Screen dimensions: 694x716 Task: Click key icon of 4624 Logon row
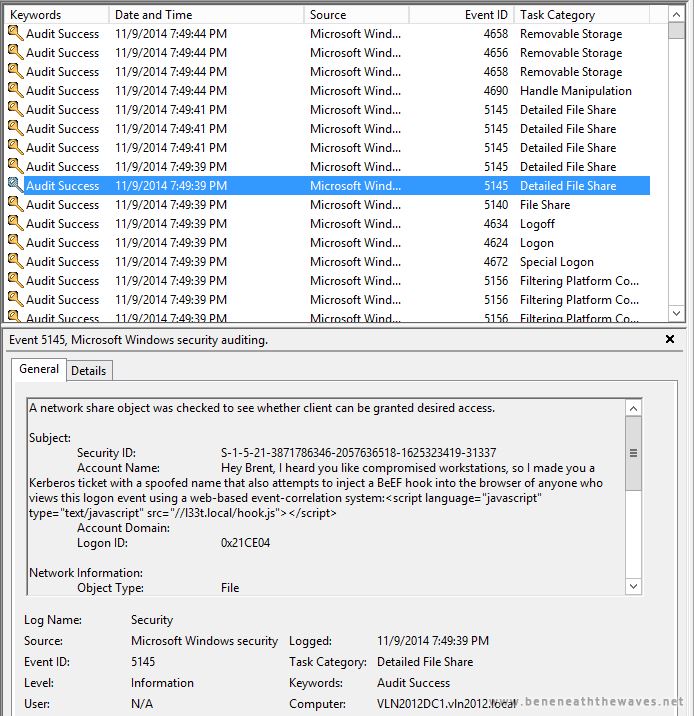click(16, 242)
